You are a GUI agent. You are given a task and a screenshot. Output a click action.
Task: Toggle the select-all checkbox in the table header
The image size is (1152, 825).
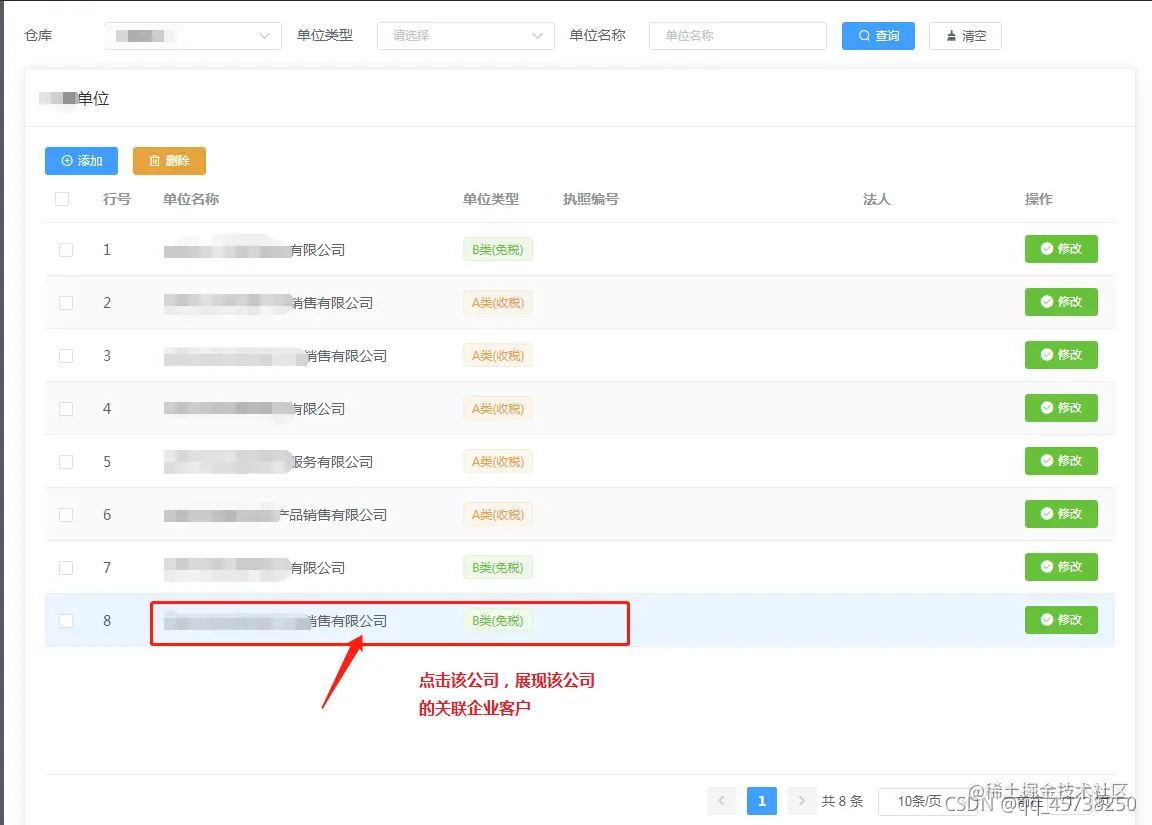coord(62,198)
